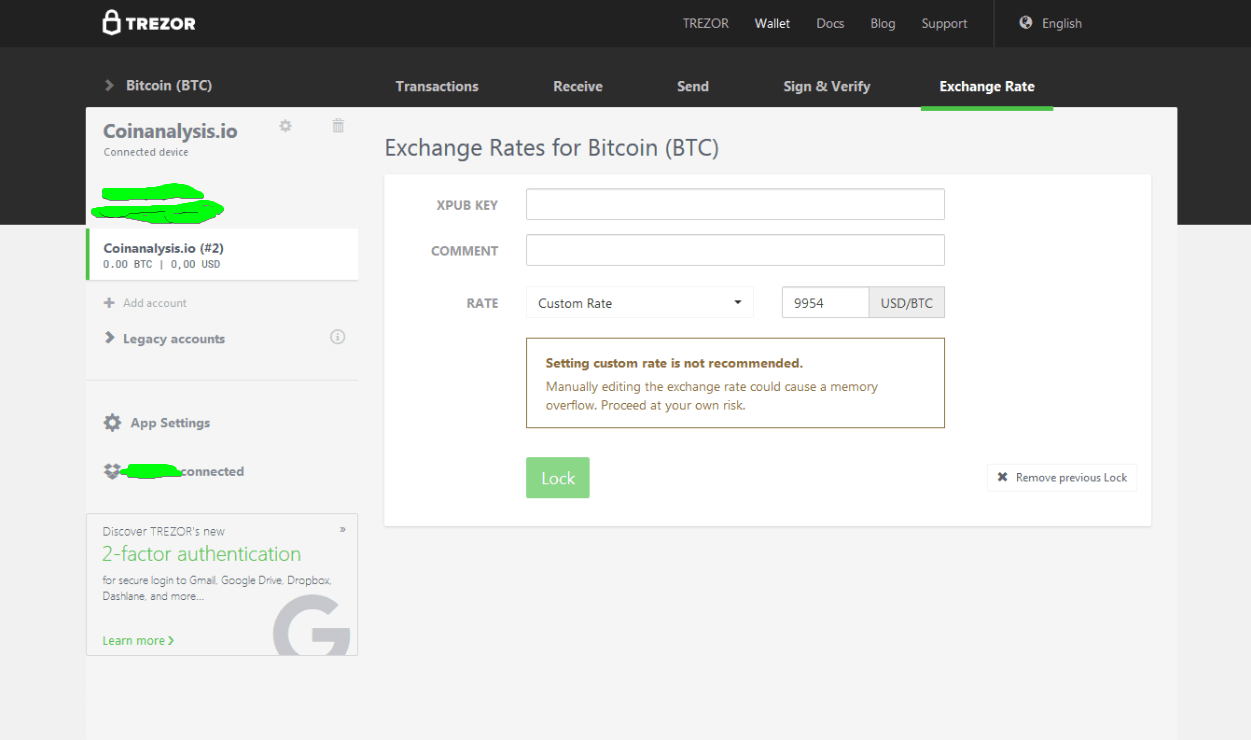Screen dimensions: 1251x740
Task: Click the globe icon next to English
Action: pos(1023,22)
